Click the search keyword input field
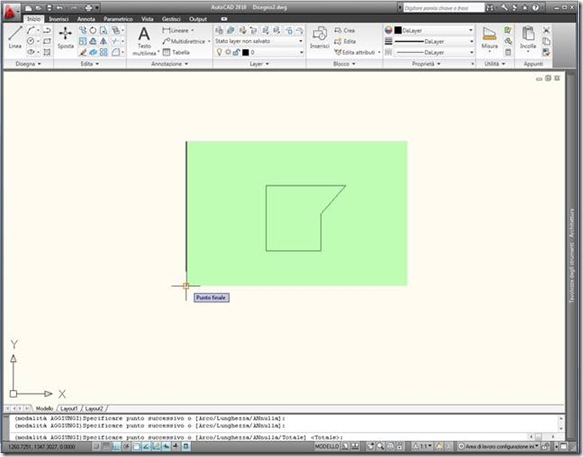The height and width of the screenshot is (457, 583). (x=444, y=8)
